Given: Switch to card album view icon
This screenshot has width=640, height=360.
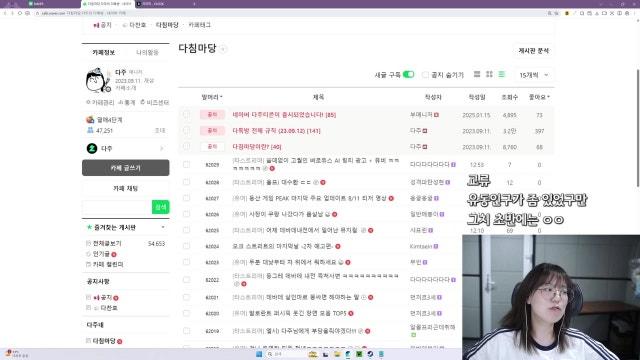Looking at the screenshot, I should [x=489, y=74].
